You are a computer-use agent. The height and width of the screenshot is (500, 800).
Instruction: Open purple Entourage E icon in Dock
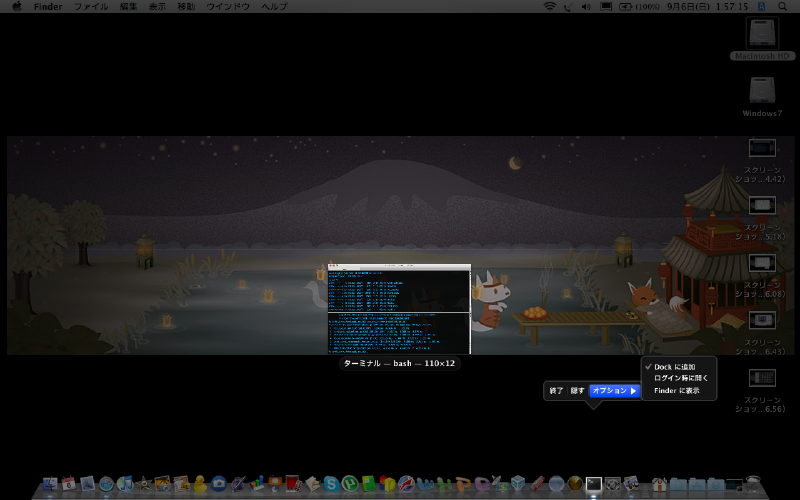(x=482, y=483)
